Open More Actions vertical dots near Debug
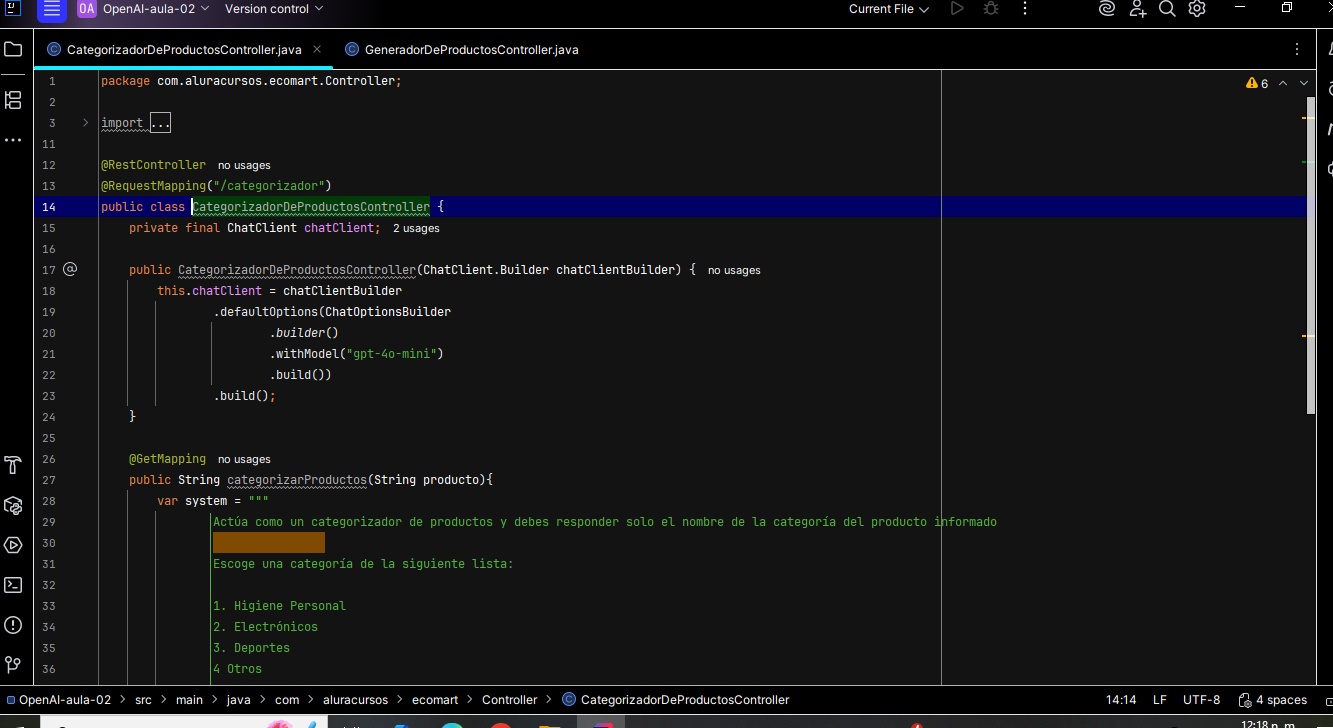 [1025, 9]
